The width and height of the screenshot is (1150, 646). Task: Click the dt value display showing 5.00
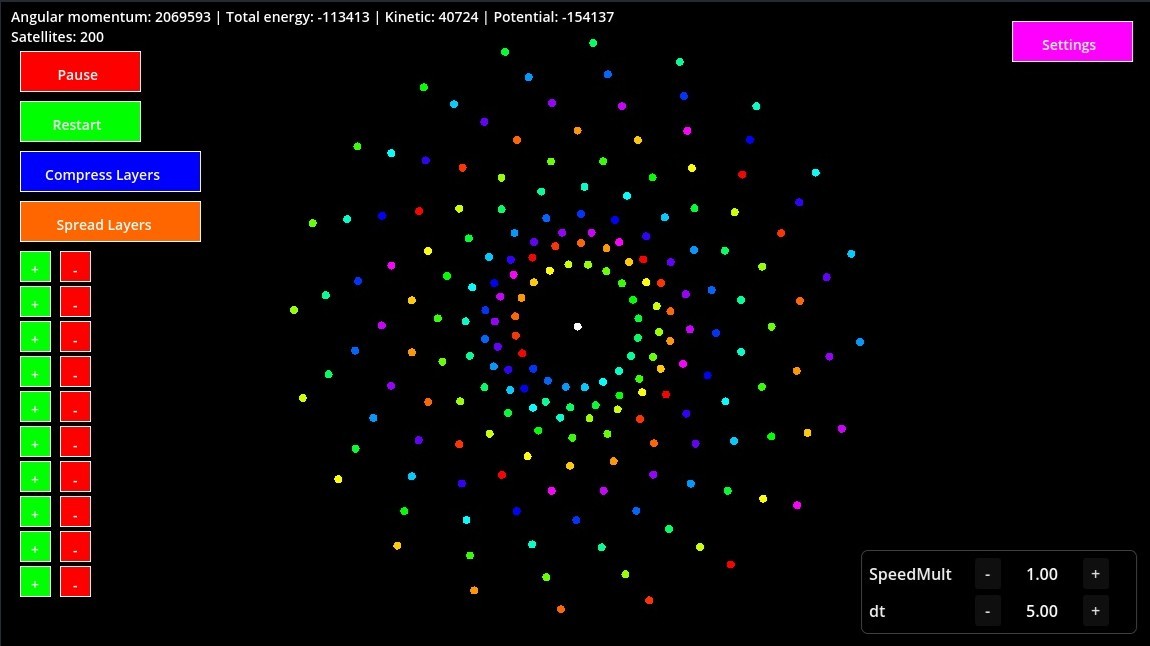(1041, 610)
